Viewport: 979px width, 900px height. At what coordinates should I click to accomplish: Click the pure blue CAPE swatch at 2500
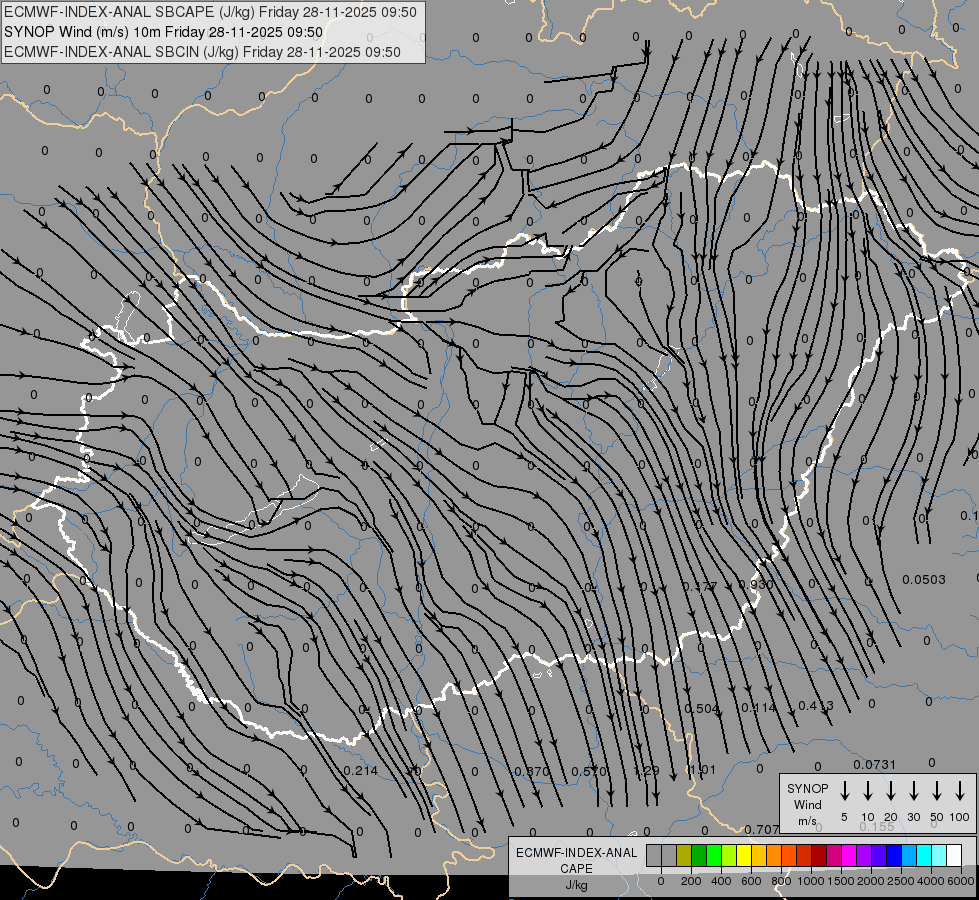(x=895, y=856)
